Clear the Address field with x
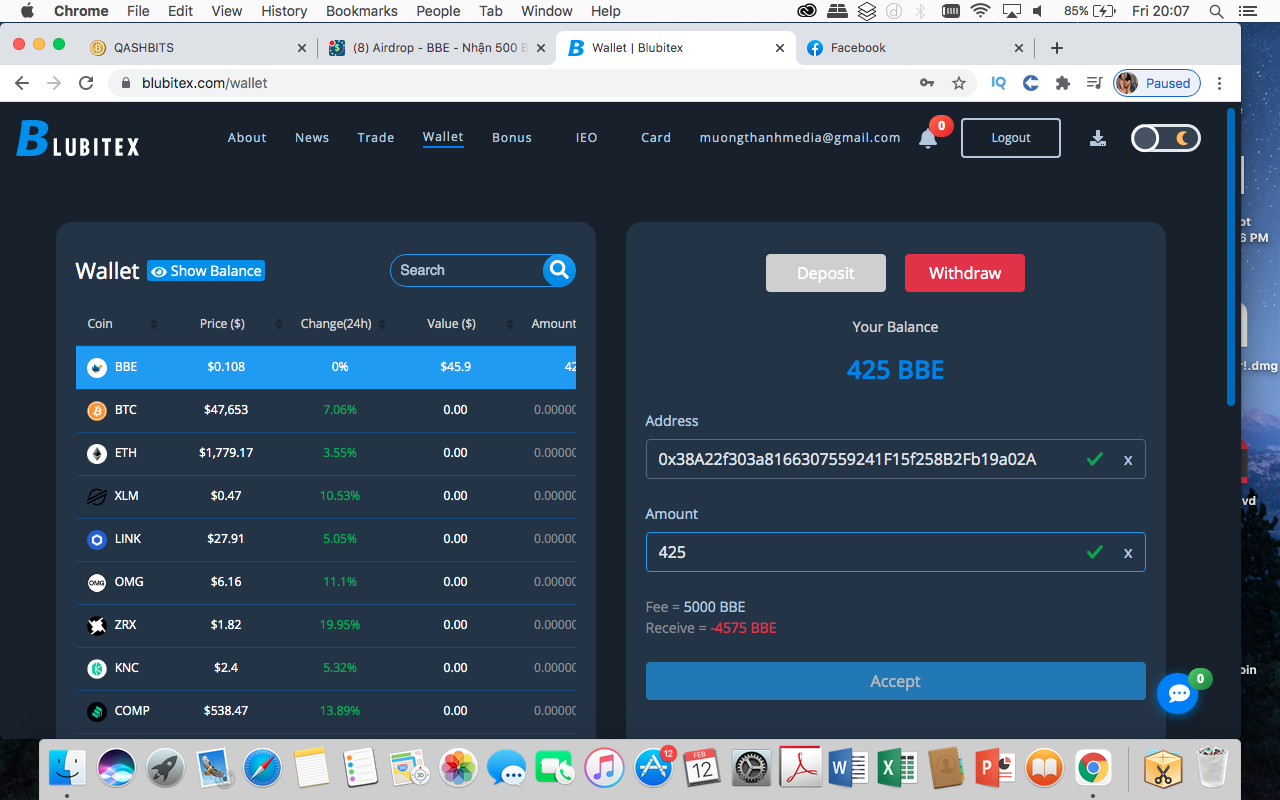Image resolution: width=1280 pixels, height=800 pixels. [x=1128, y=460]
